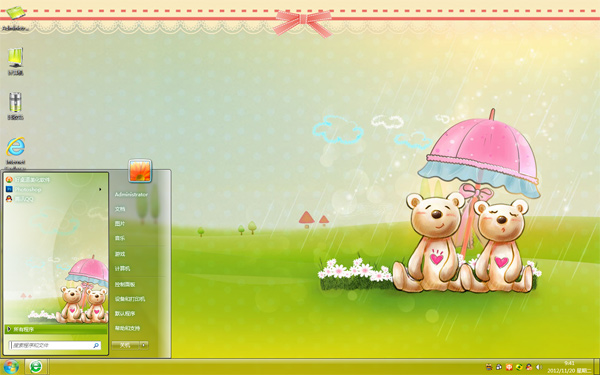Expand the Photoshop jump list arrow

[100, 189]
